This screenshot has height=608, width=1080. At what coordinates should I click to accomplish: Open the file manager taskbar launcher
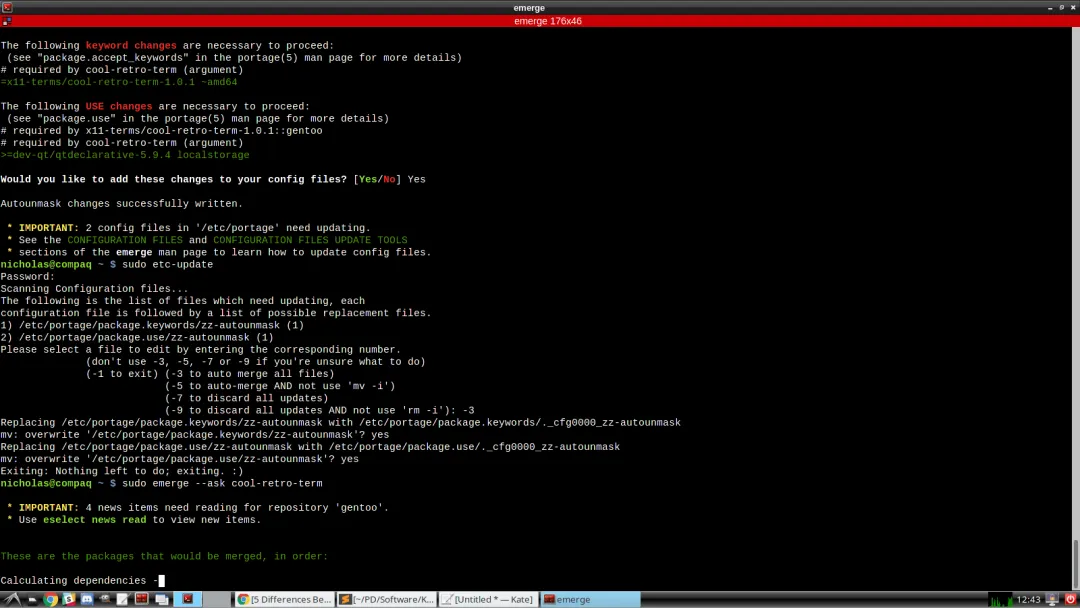click(32, 600)
